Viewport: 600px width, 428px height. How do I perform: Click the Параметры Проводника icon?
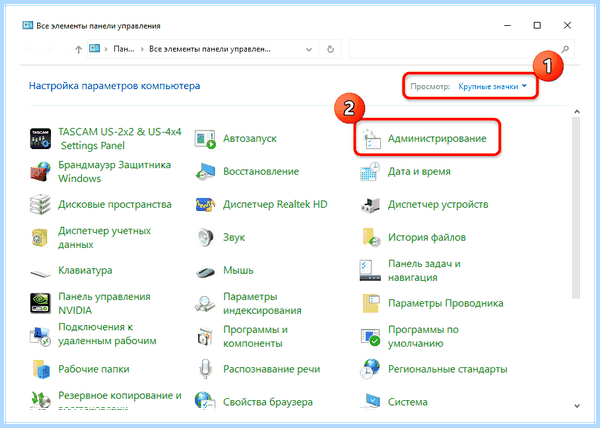[x=370, y=303]
